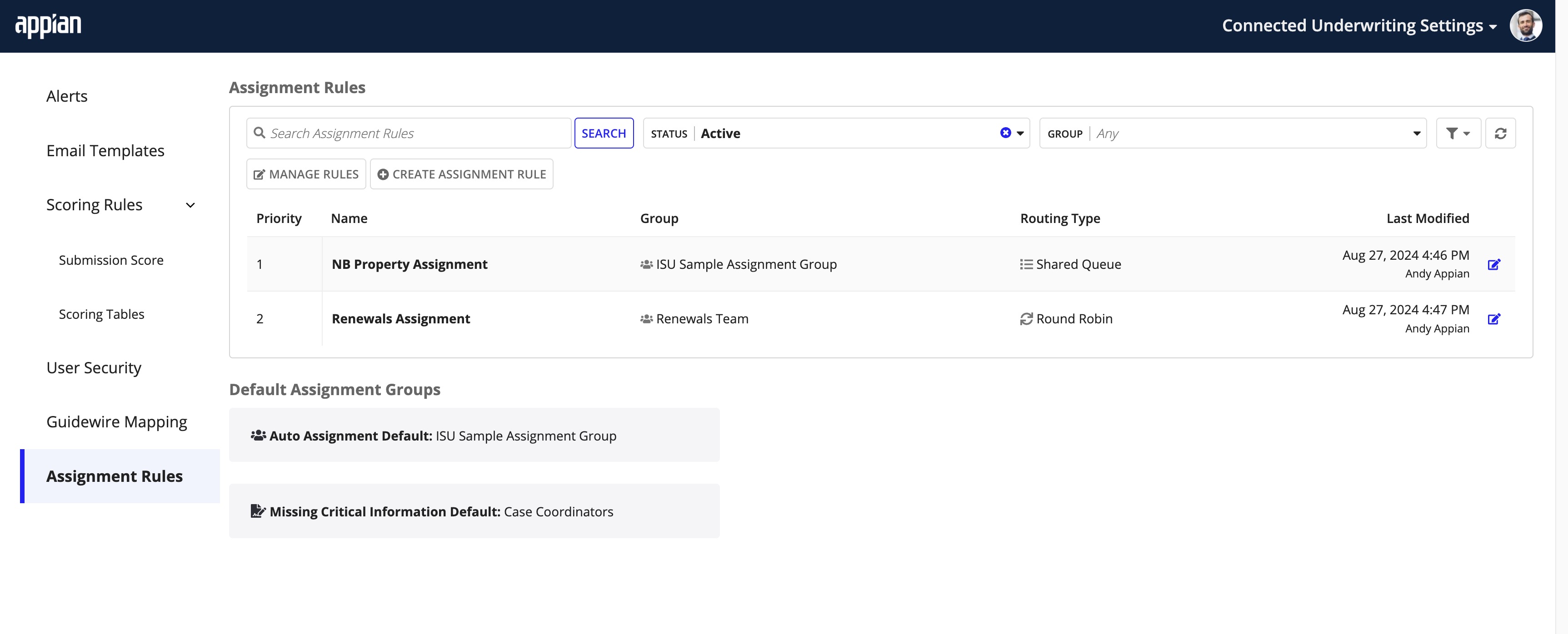Open Email Templates settings
The height and width of the screenshot is (634, 1568).
pos(105,150)
